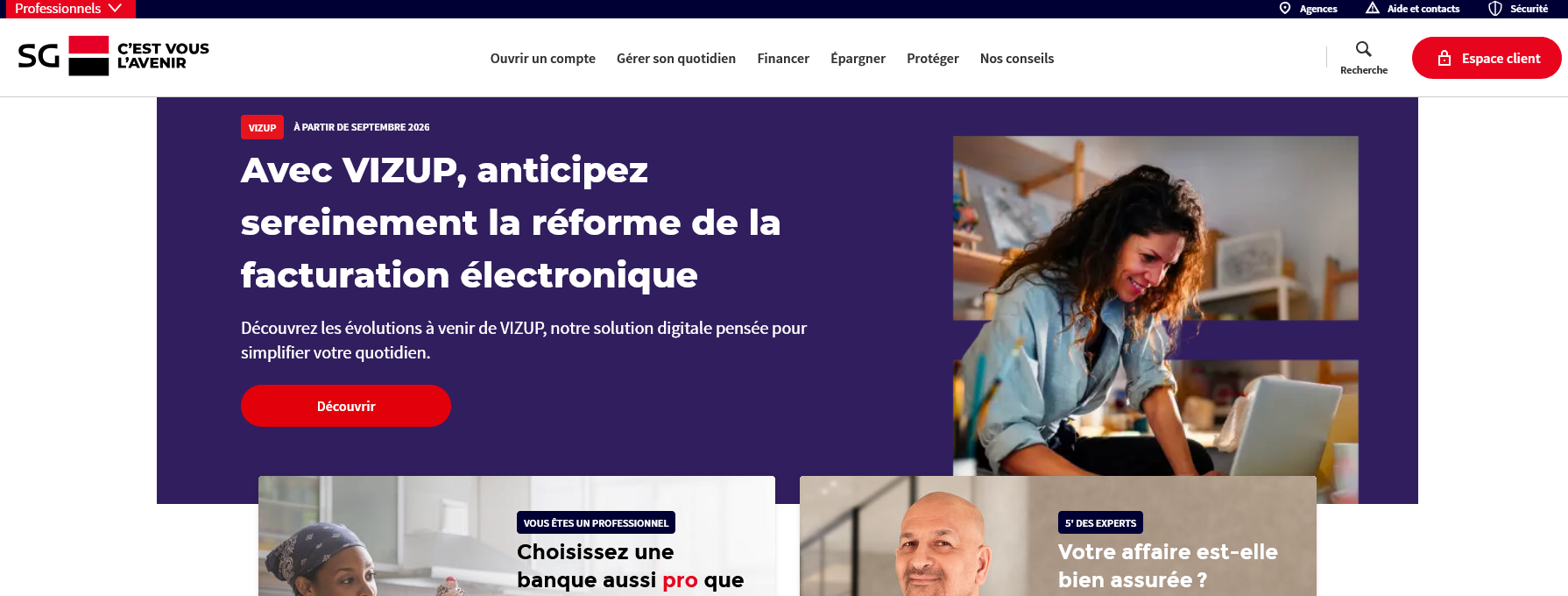Open the Votre affaire est-elle bien assurée card

pos(1058,536)
